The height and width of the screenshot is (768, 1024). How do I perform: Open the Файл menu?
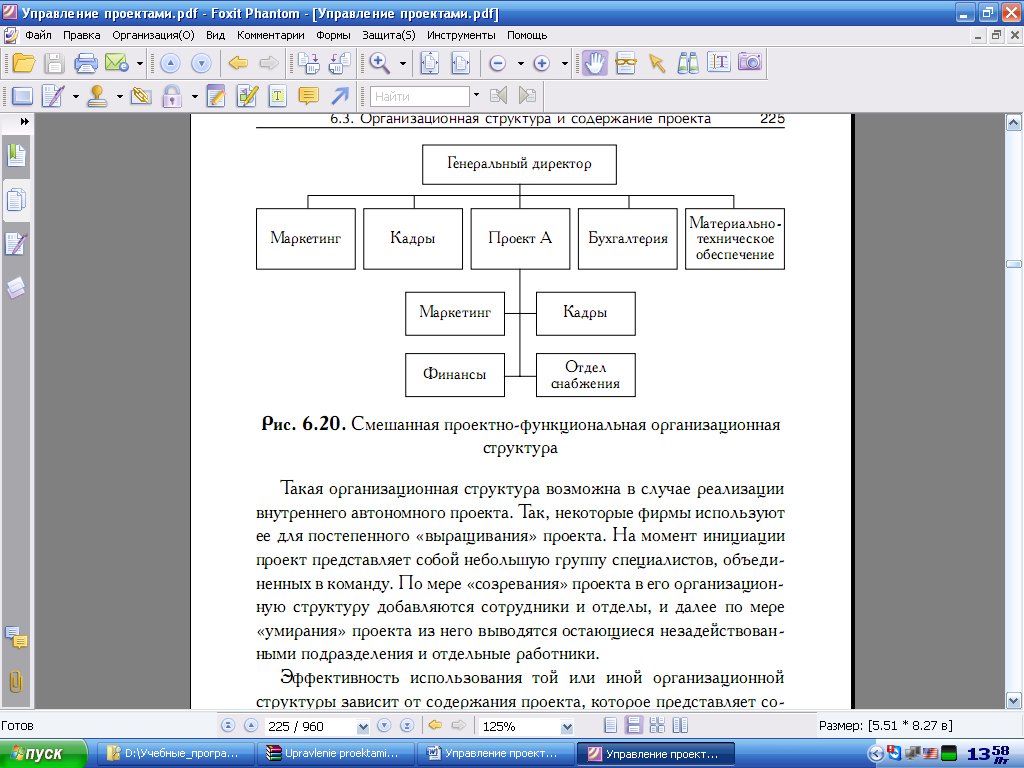(39, 35)
